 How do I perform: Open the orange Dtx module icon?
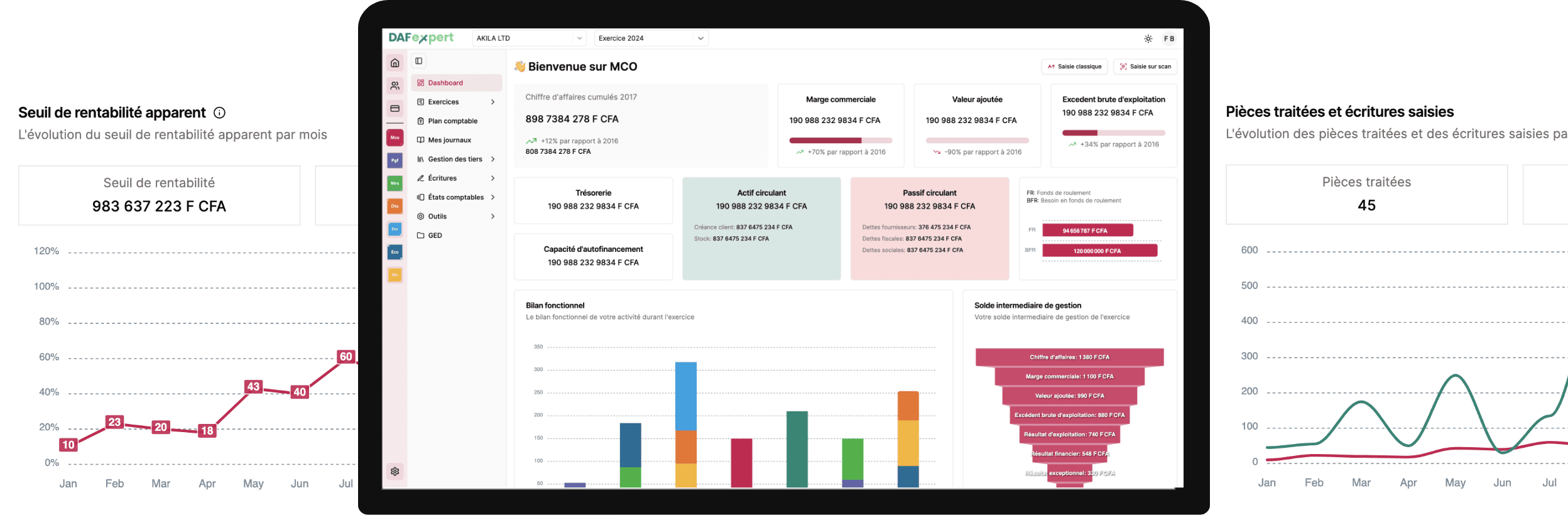[395, 206]
